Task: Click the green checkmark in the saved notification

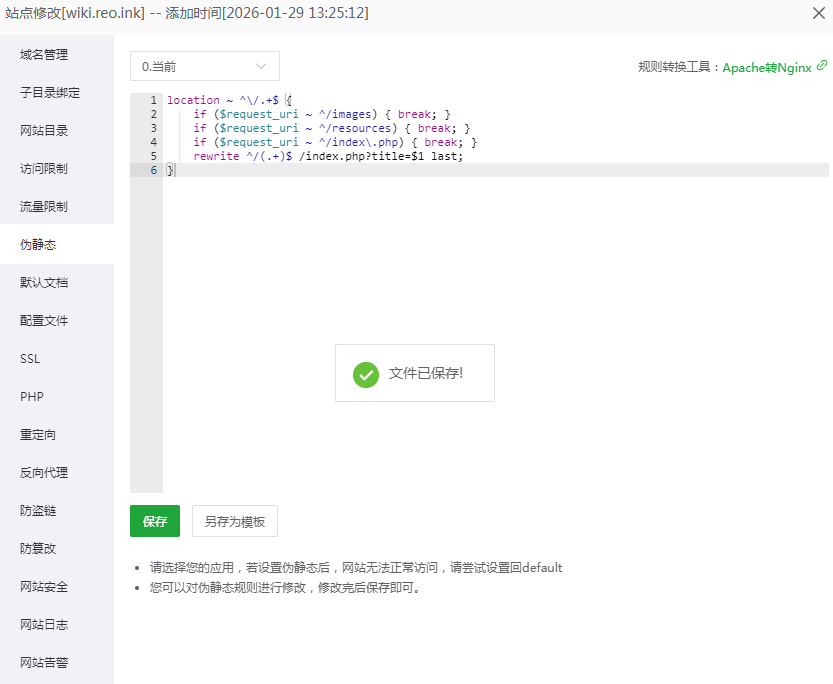Action: tap(365, 372)
